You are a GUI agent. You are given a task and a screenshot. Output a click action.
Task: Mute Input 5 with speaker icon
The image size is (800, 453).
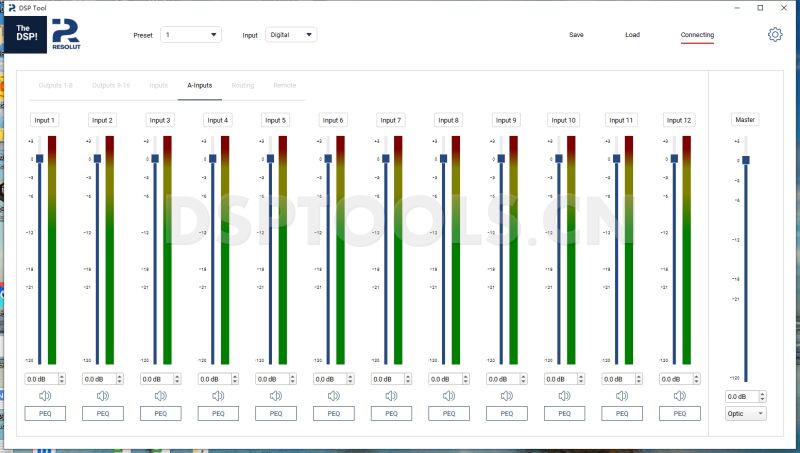276,396
